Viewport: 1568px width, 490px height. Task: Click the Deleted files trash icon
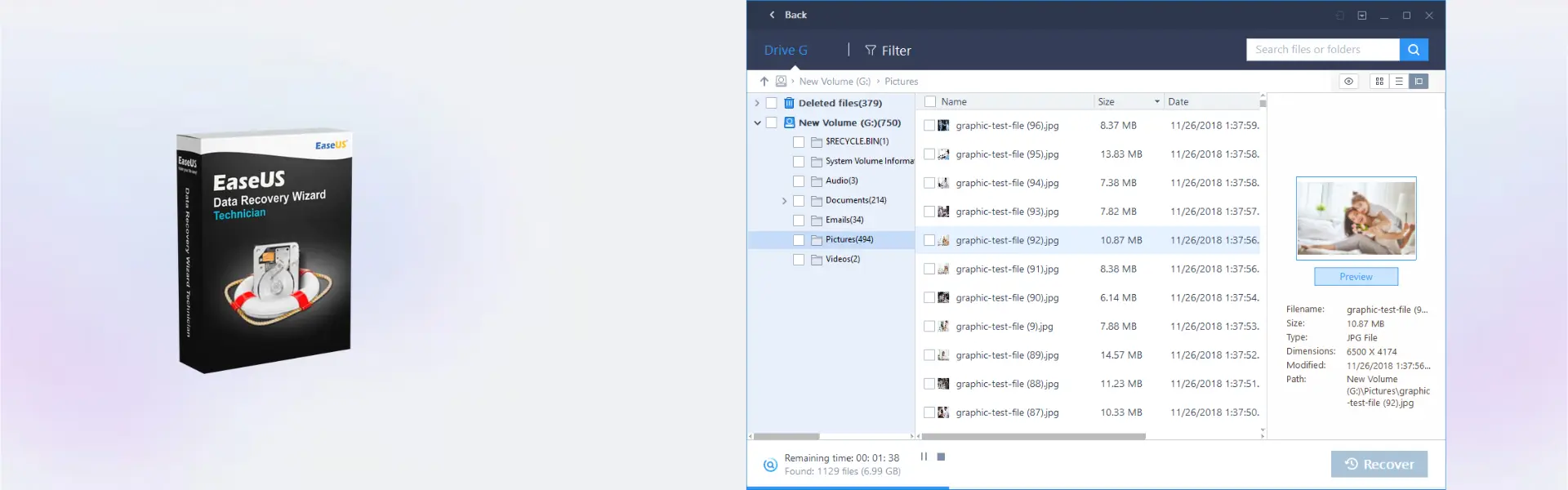(x=789, y=103)
